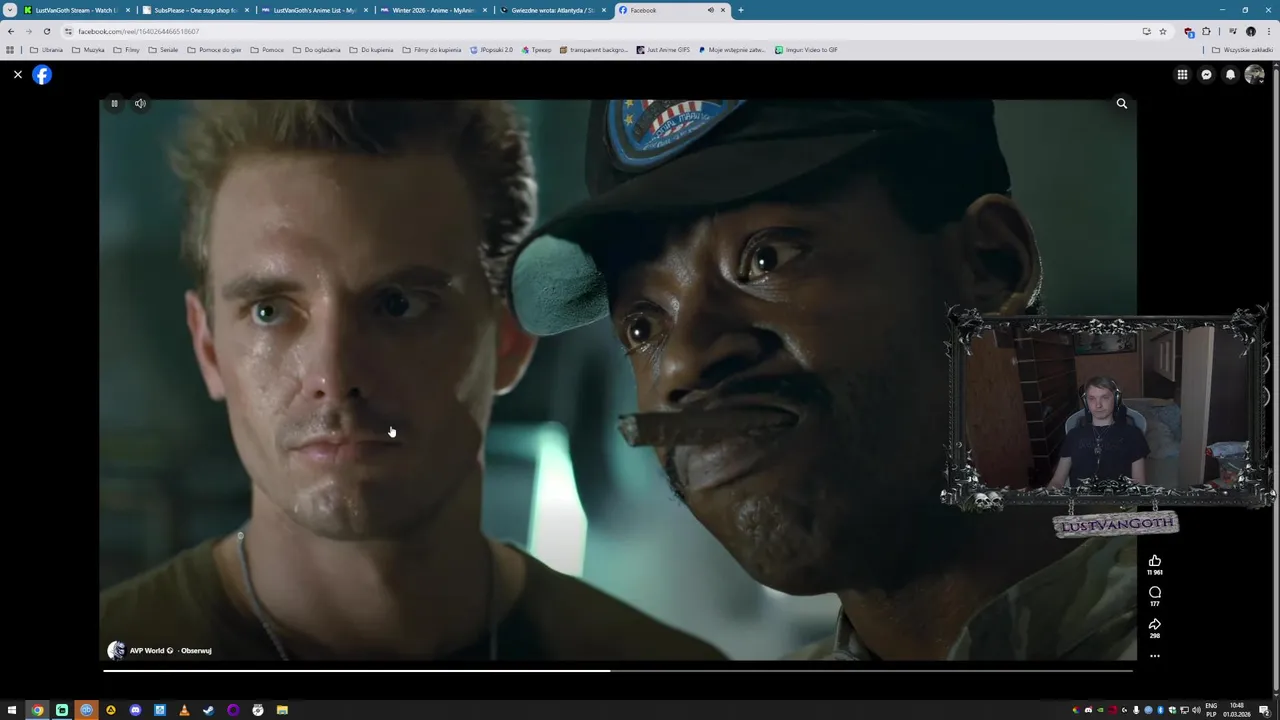The width and height of the screenshot is (1280, 720).
Task: Close the Facebook browser tab
Action: pyautogui.click(x=723, y=10)
